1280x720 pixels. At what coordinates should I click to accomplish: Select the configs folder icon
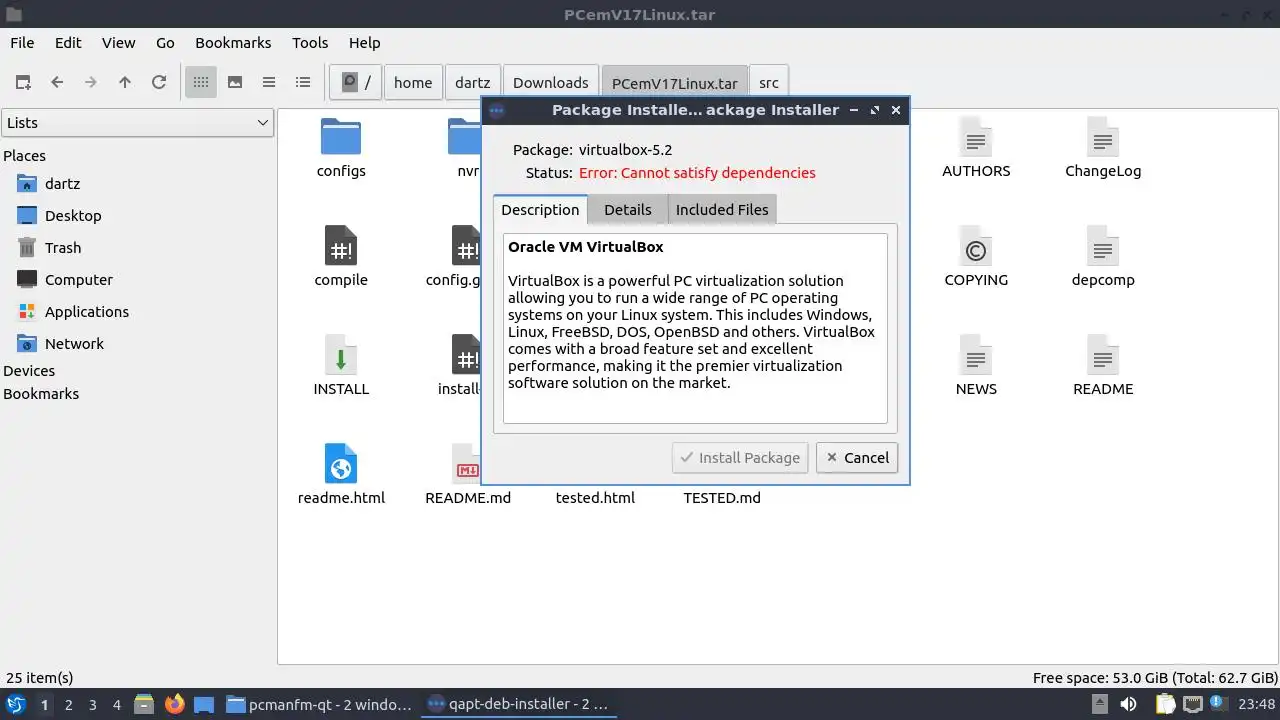[341, 137]
